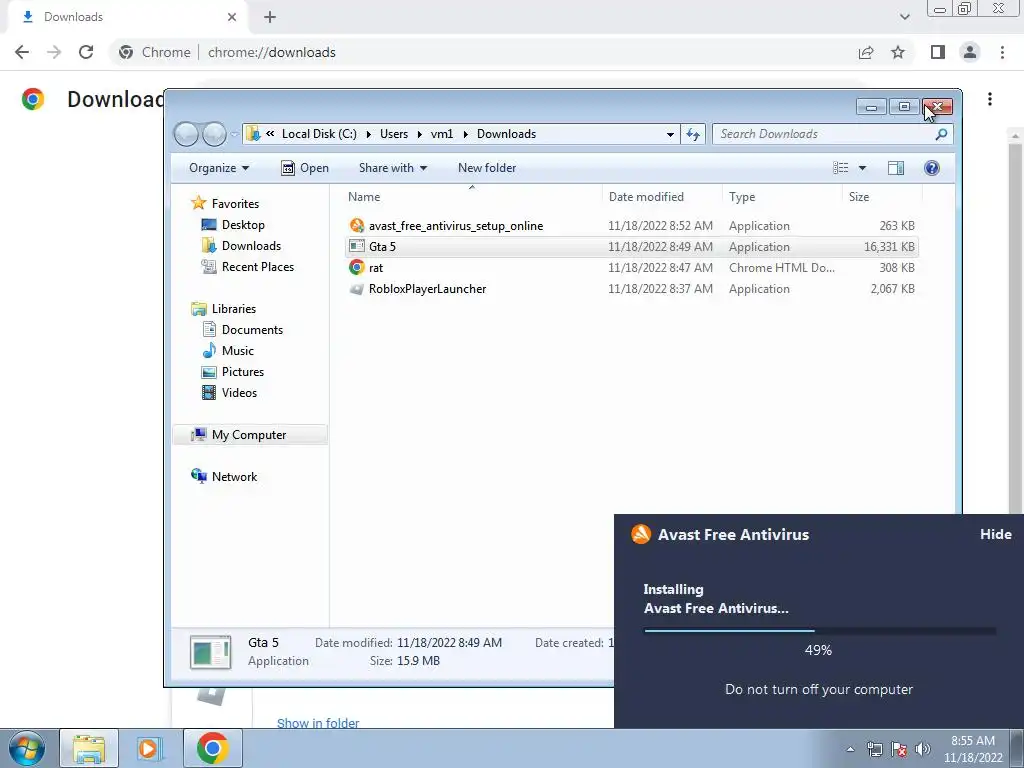Open Desktop in Favorites

tap(243, 225)
